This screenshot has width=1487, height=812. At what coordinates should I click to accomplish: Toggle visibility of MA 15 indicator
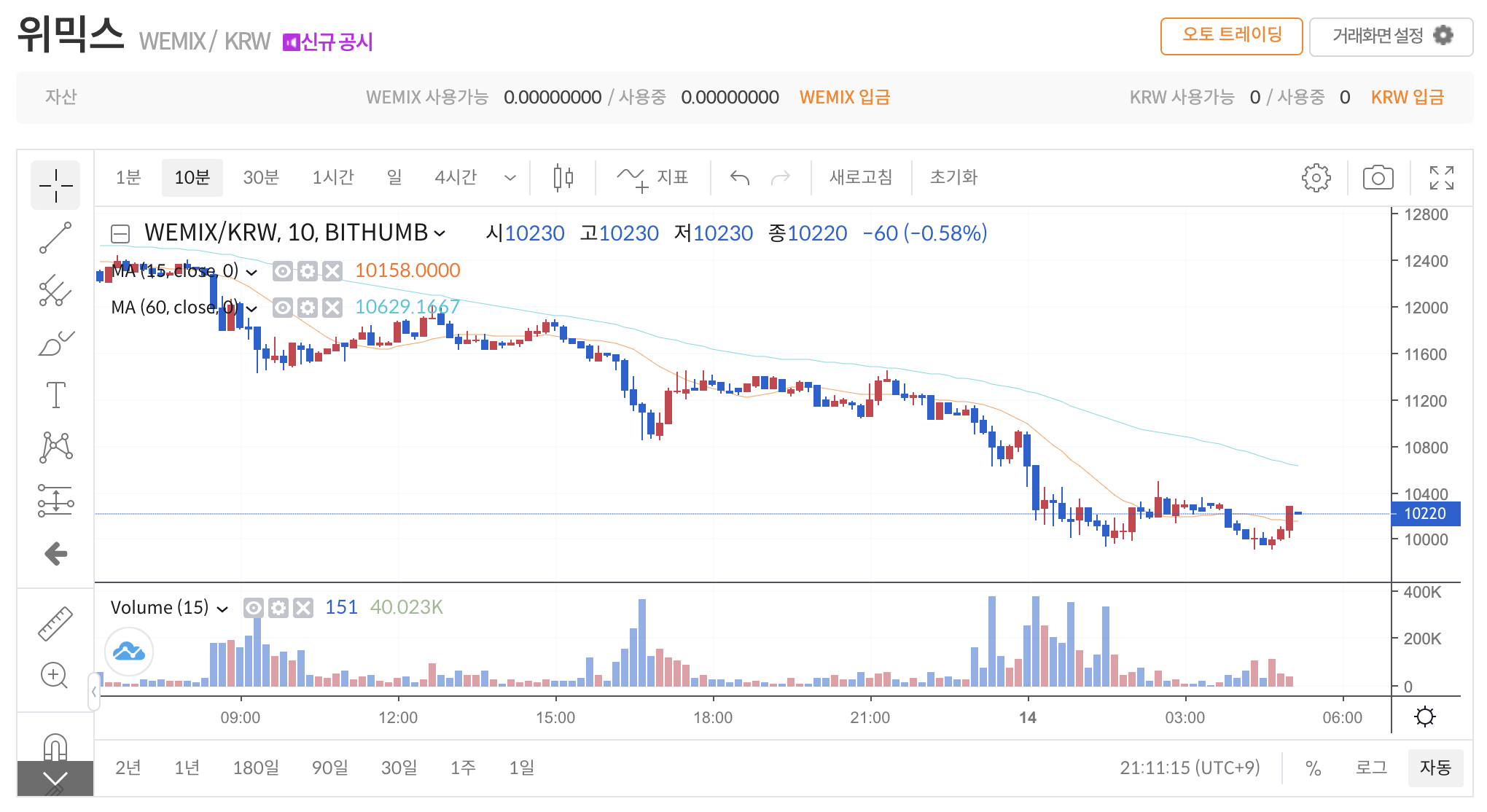(283, 271)
